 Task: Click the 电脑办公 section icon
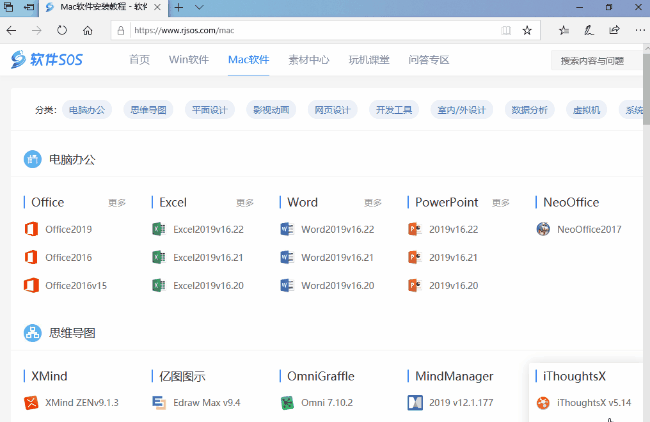click(32, 159)
